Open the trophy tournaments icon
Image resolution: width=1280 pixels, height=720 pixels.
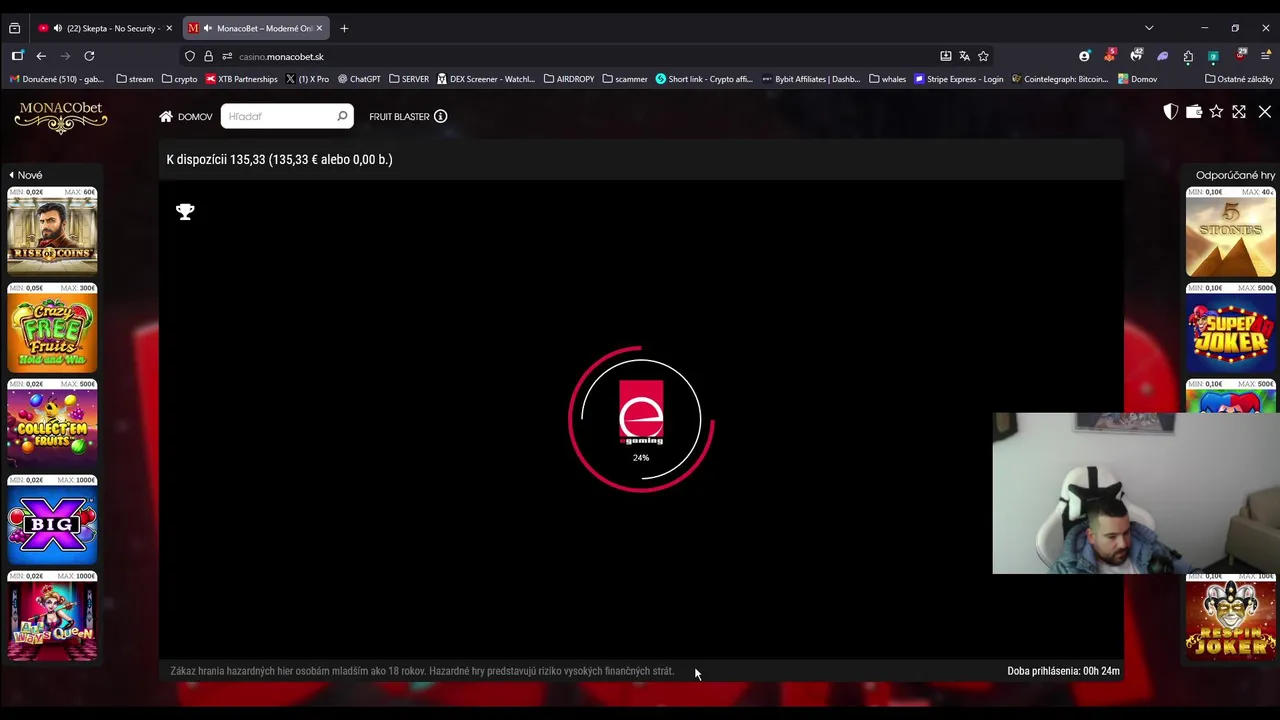(x=185, y=211)
